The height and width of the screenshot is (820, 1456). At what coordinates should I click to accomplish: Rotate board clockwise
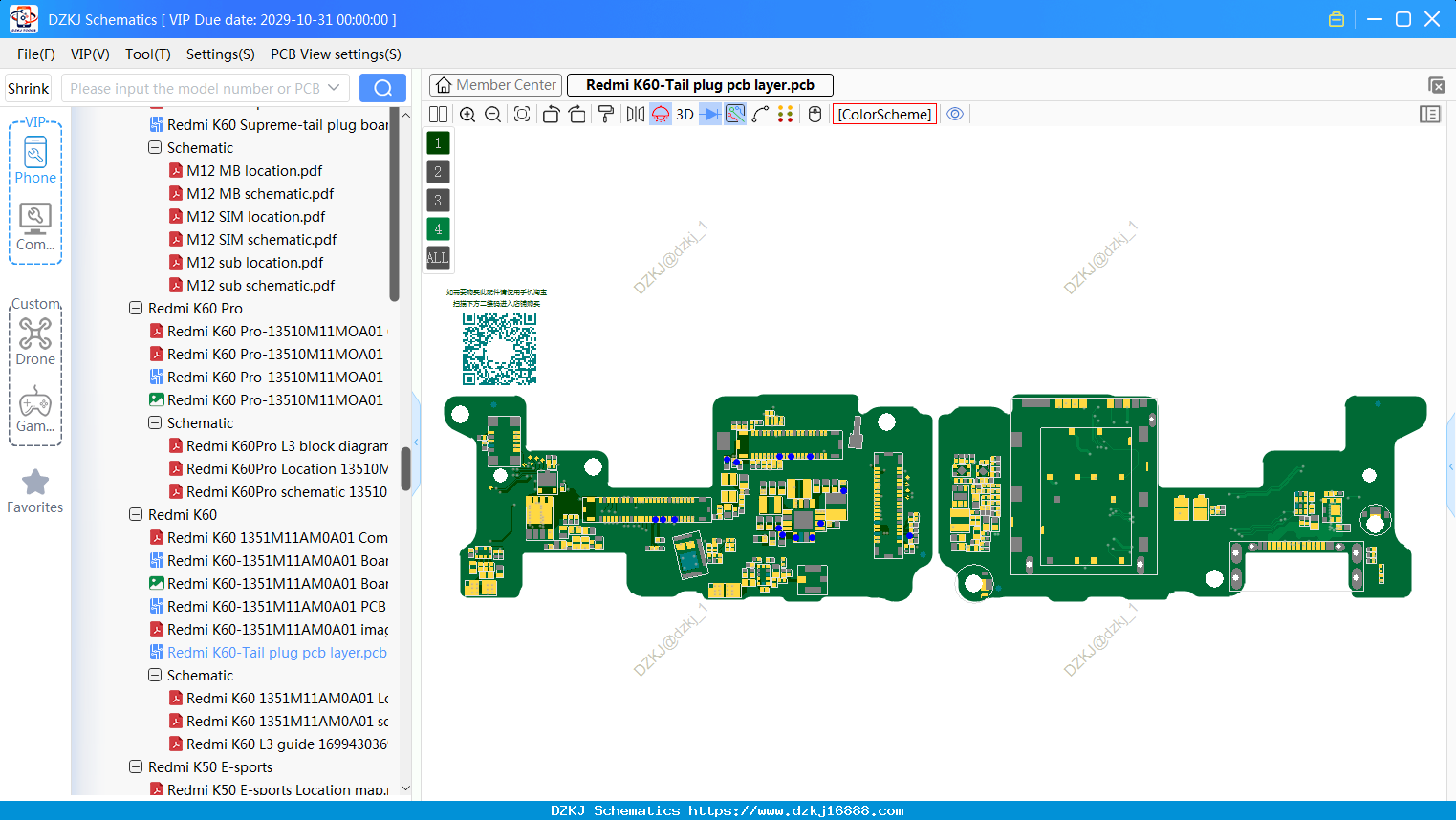coord(577,115)
